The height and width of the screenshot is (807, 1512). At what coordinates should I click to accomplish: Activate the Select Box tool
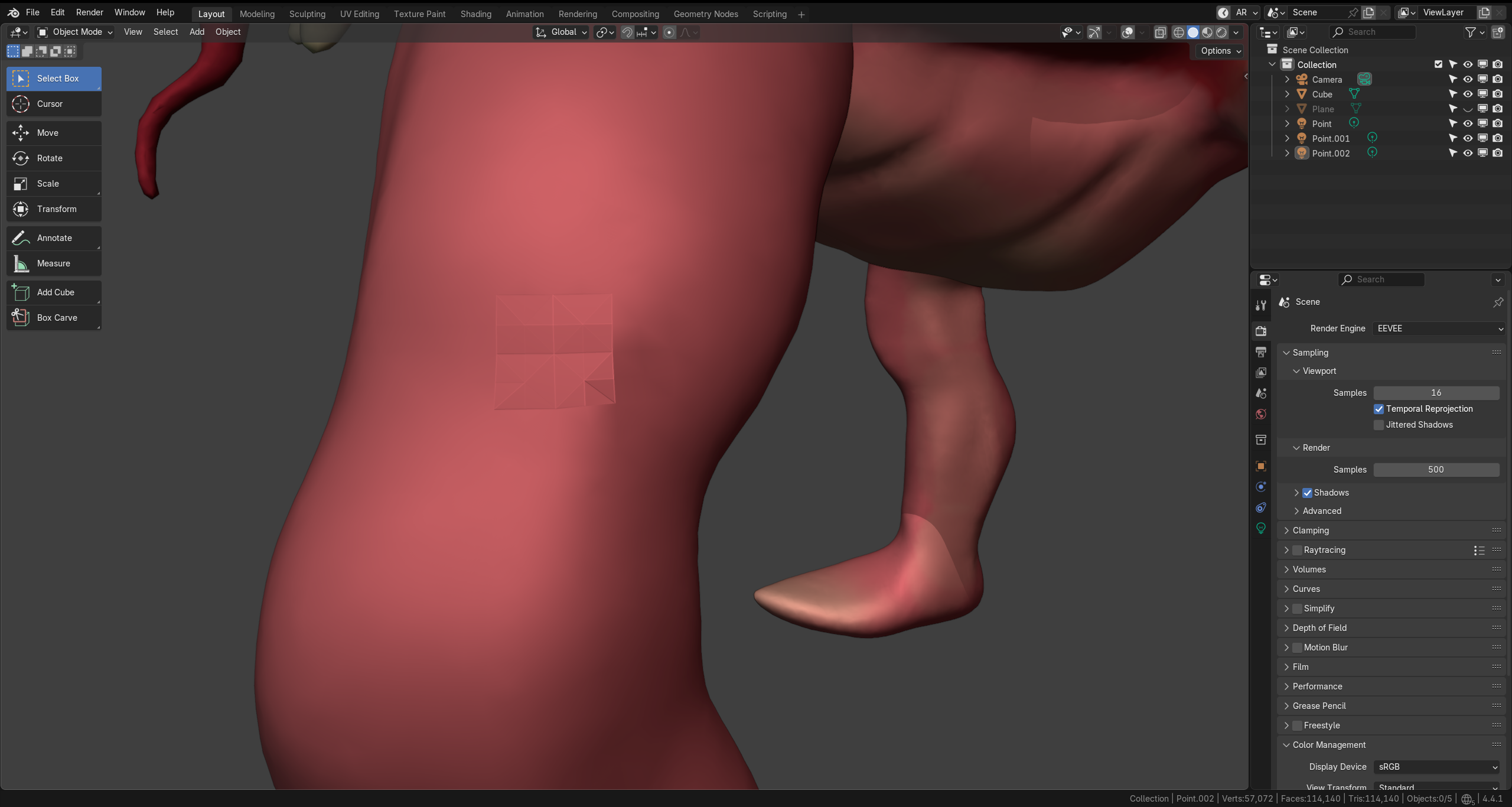pos(54,79)
